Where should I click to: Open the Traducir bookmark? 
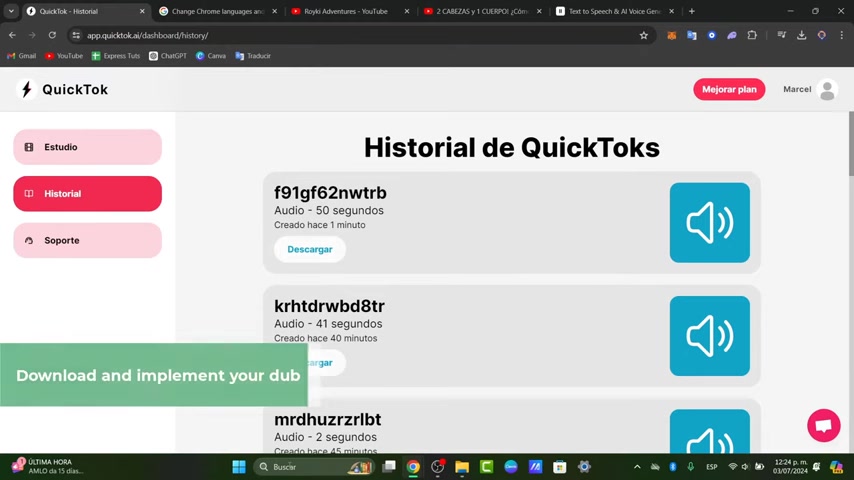[253, 56]
